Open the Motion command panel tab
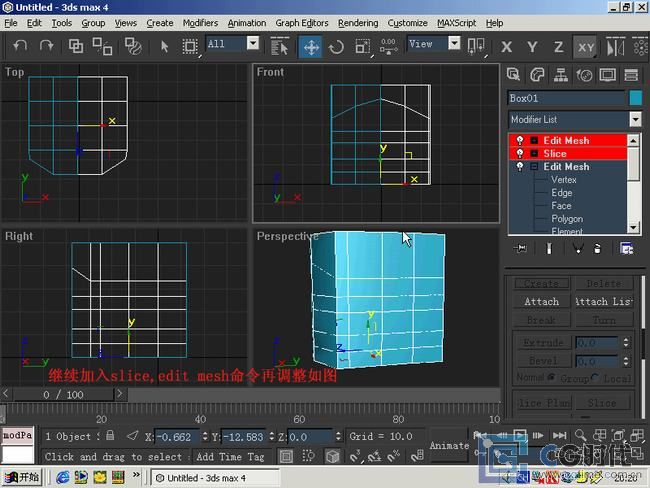Screen dimensions: 650x488 584,75
